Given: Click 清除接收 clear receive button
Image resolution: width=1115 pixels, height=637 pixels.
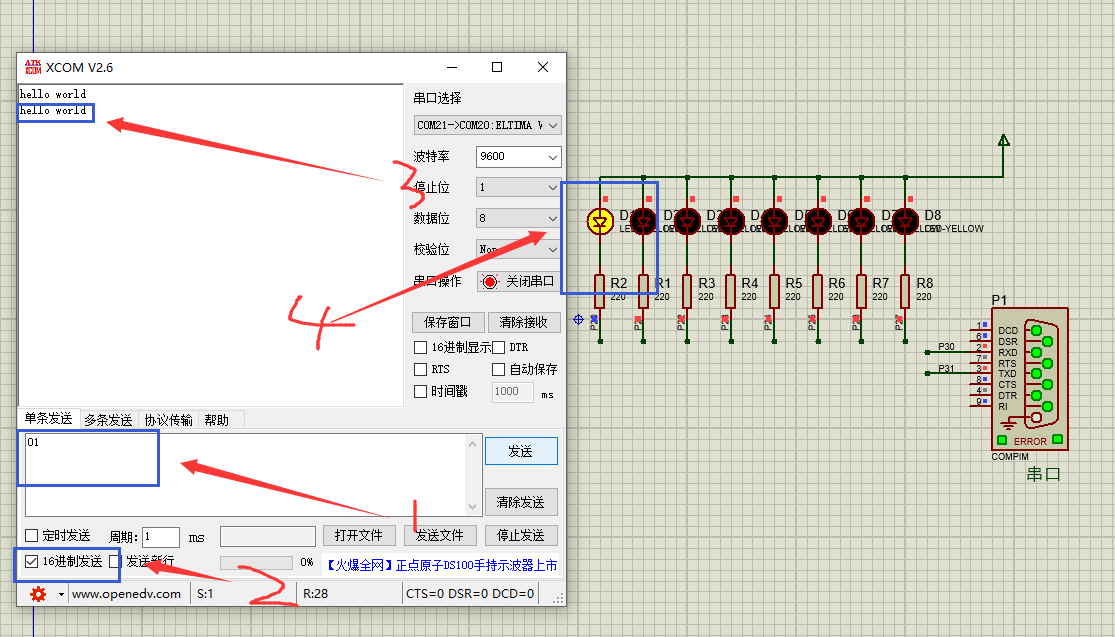Looking at the screenshot, I should [524, 322].
